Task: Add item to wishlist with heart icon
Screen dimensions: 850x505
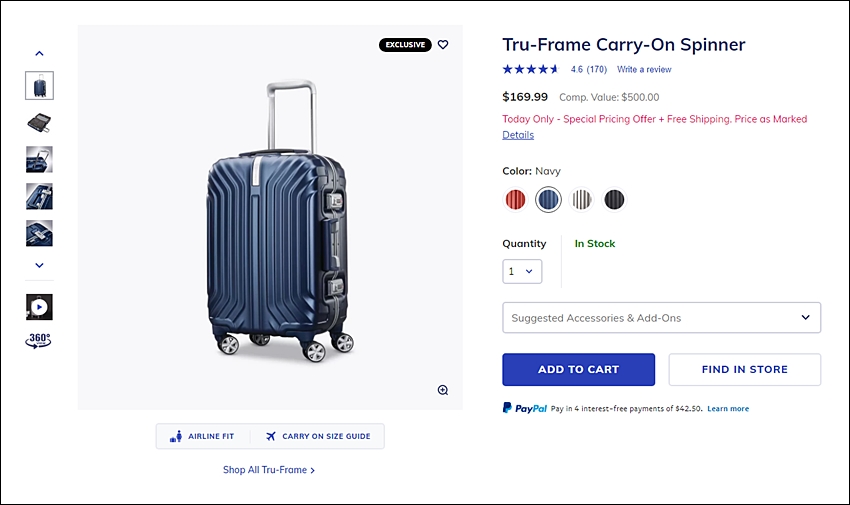Action: tap(443, 44)
